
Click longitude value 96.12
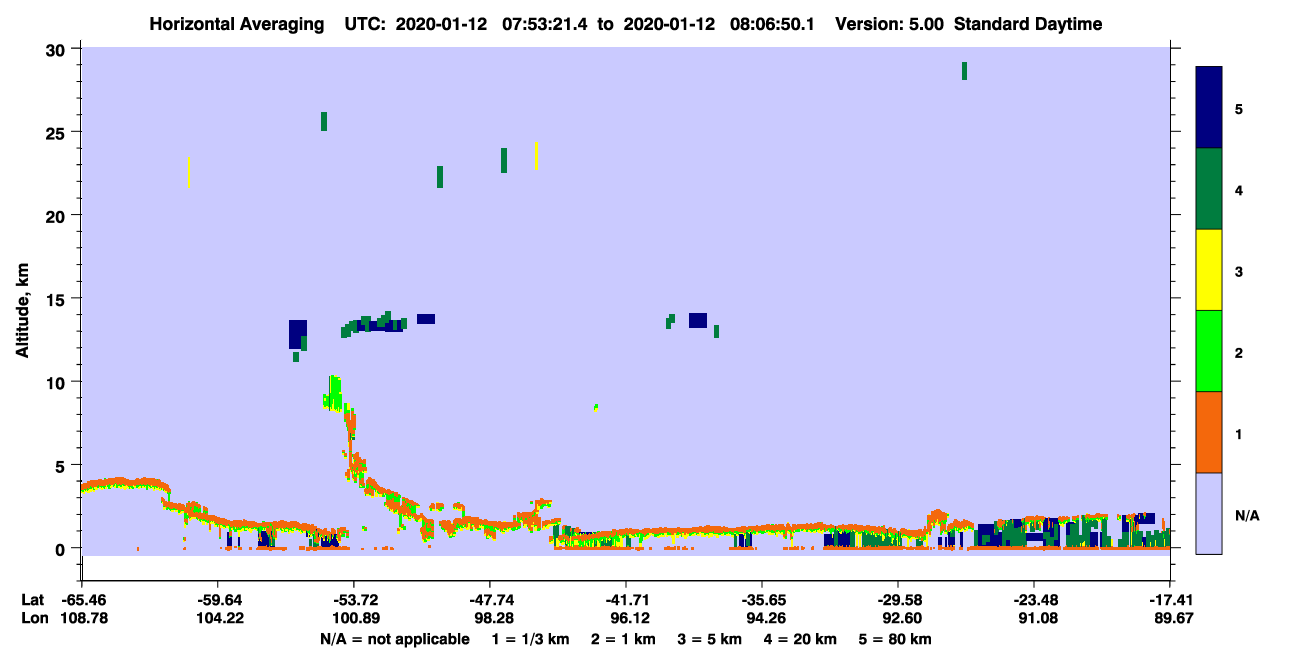tap(626, 618)
